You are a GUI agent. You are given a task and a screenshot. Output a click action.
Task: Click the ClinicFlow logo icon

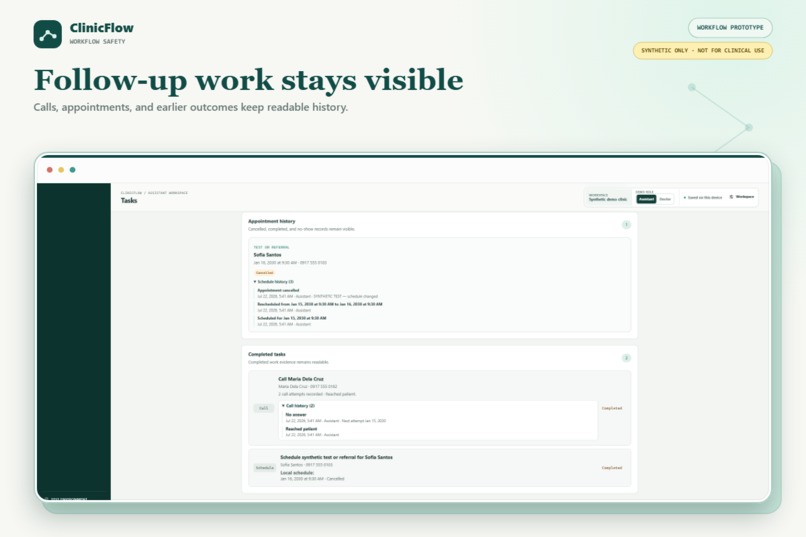tap(48, 34)
